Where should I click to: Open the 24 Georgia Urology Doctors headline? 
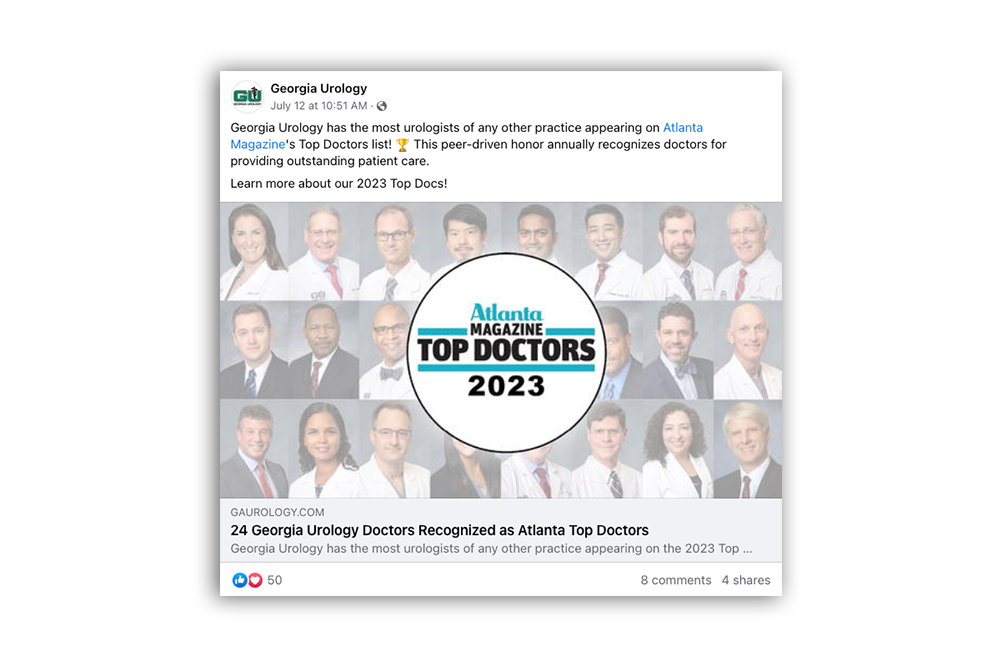[439, 530]
